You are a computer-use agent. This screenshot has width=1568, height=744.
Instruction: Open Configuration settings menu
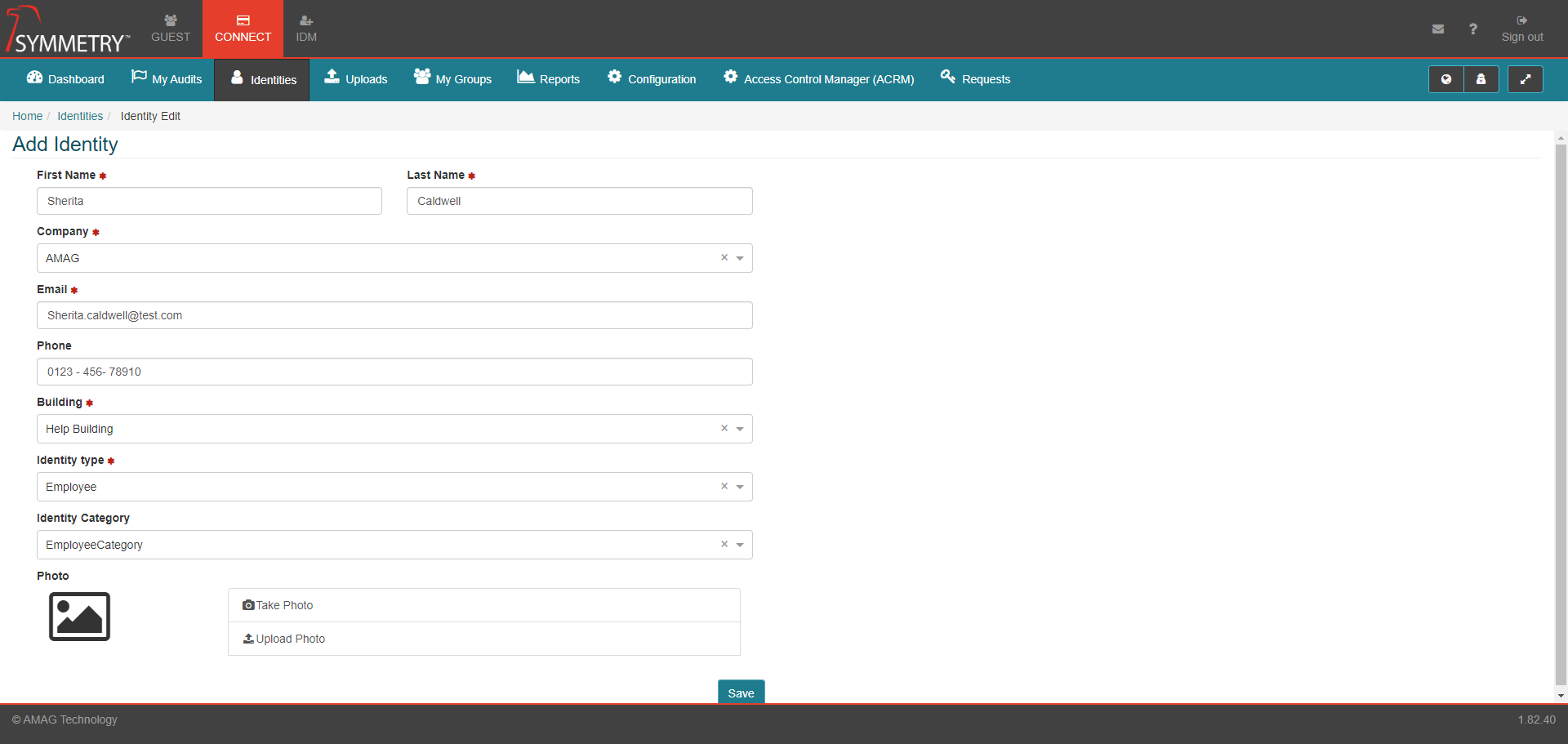[651, 79]
